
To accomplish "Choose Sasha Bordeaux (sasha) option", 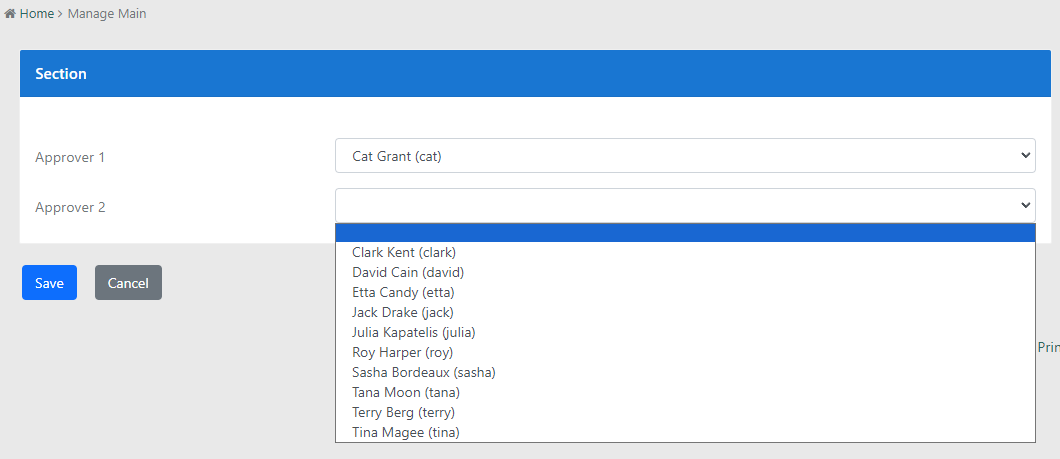I will pyautogui.click(x=424, y=372).
